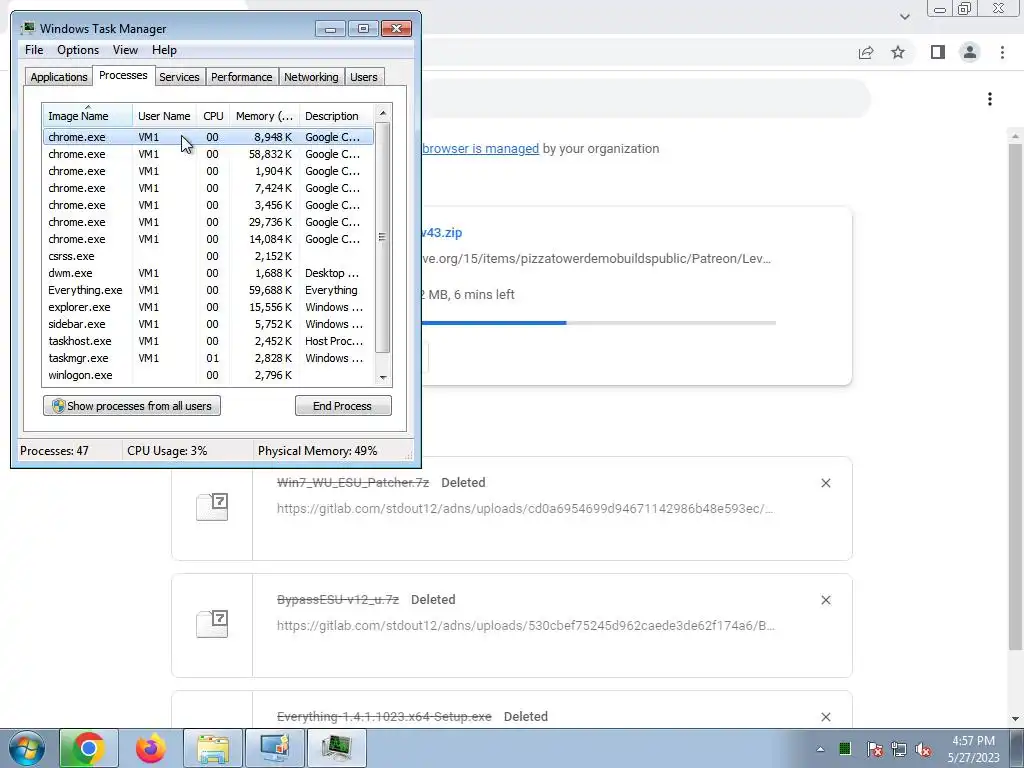Select the csrss.exe process row
Viewport: 1024px width, 768px height.
click(208, 256)
